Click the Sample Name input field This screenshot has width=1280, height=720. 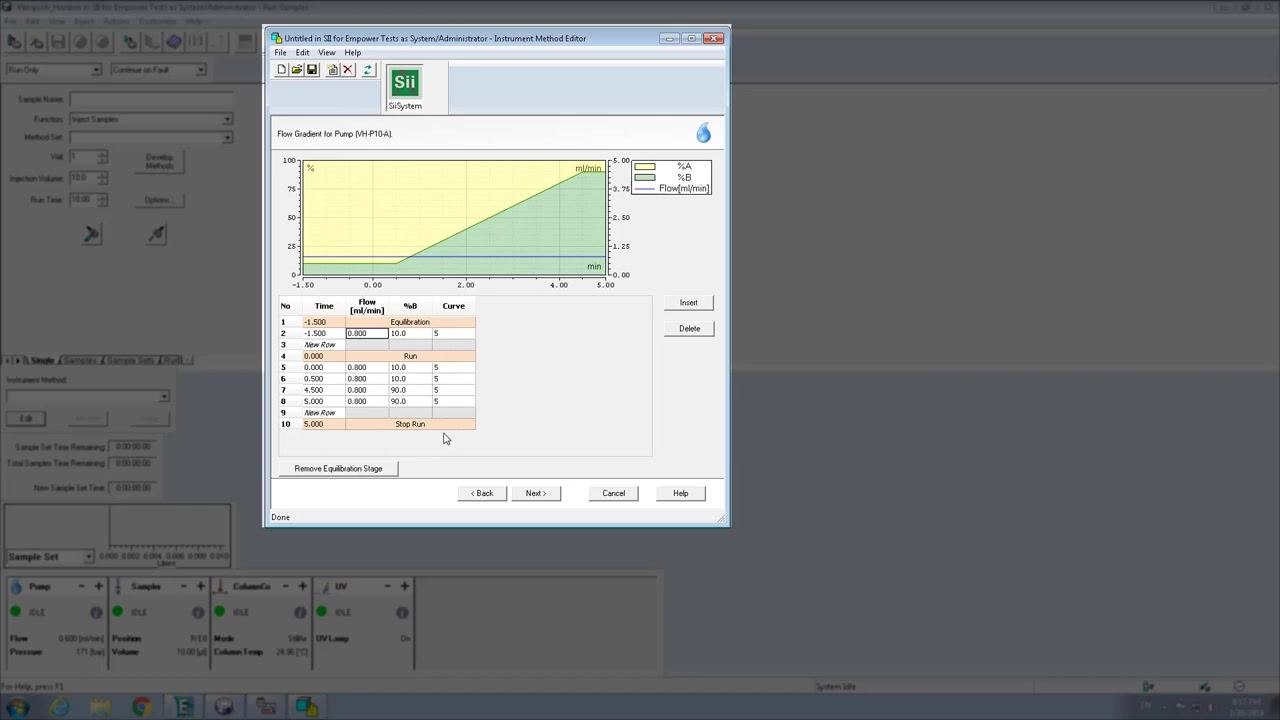click(x=151, y=100)
